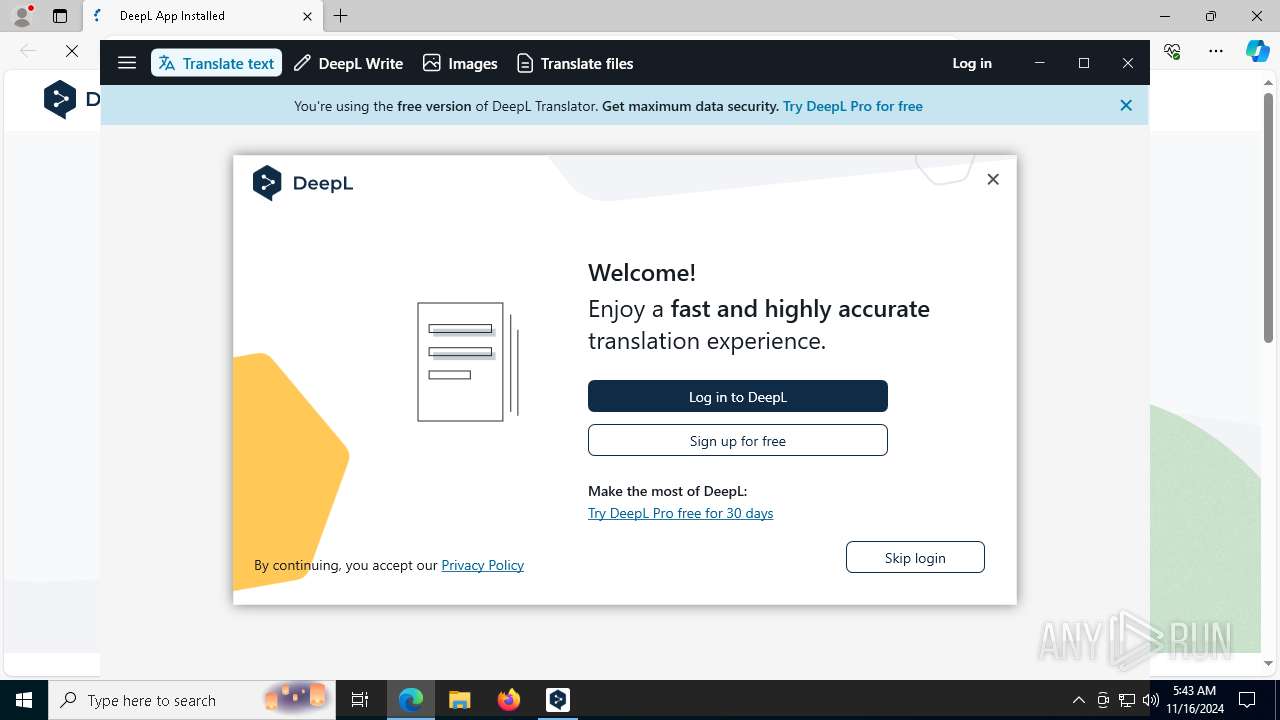The width and height of the screenshot is (1280, 720).
Task: Select the Images tab
Action: click(460, 63)
